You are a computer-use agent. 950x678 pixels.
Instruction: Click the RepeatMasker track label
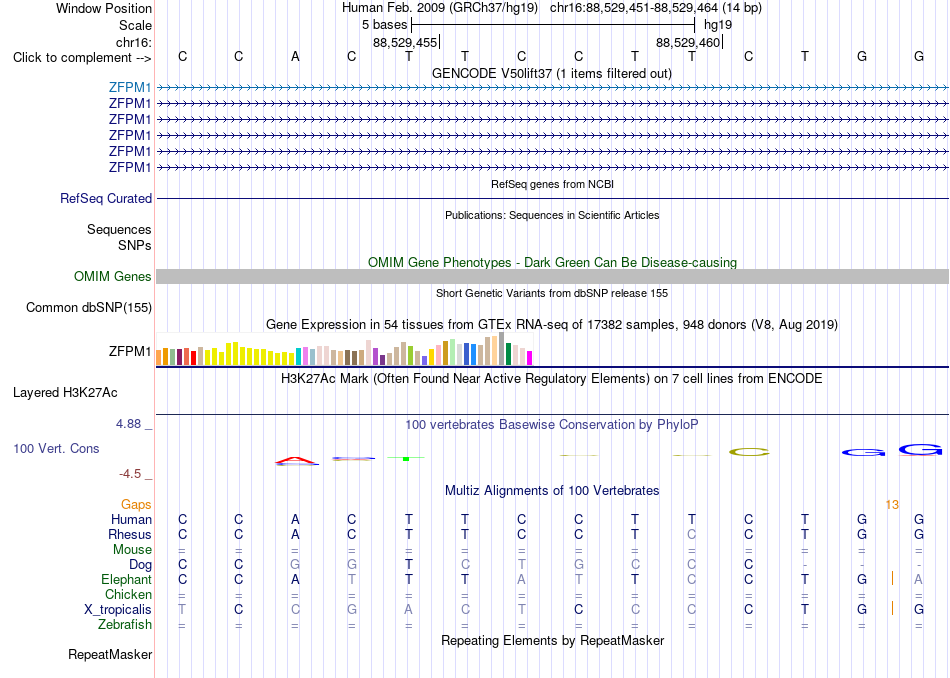coord(110,654)
